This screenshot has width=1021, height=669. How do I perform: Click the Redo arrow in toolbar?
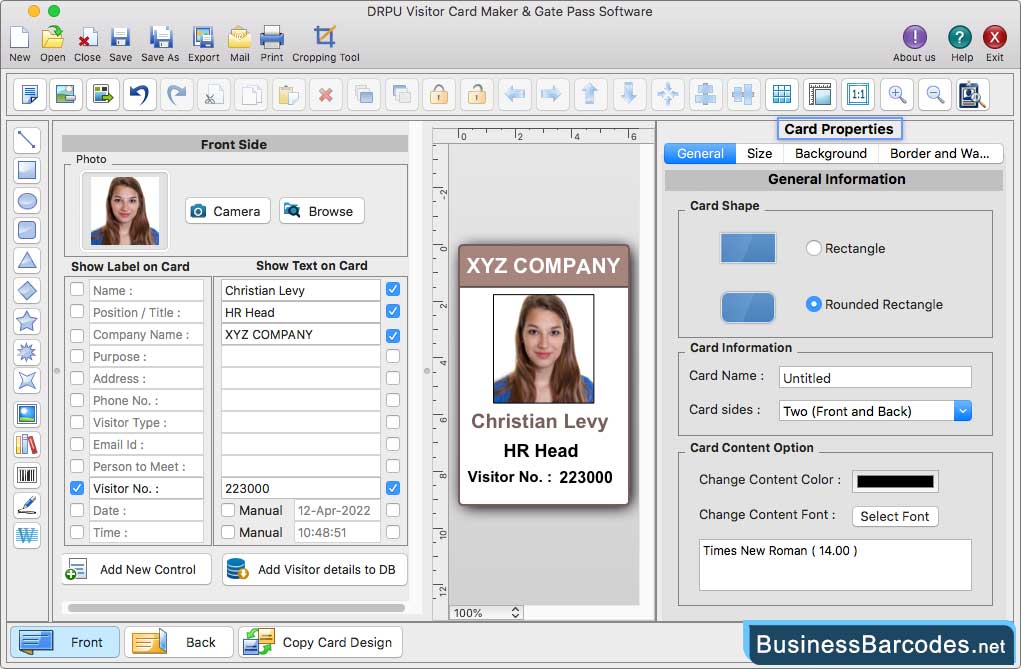tap(177, 94)
